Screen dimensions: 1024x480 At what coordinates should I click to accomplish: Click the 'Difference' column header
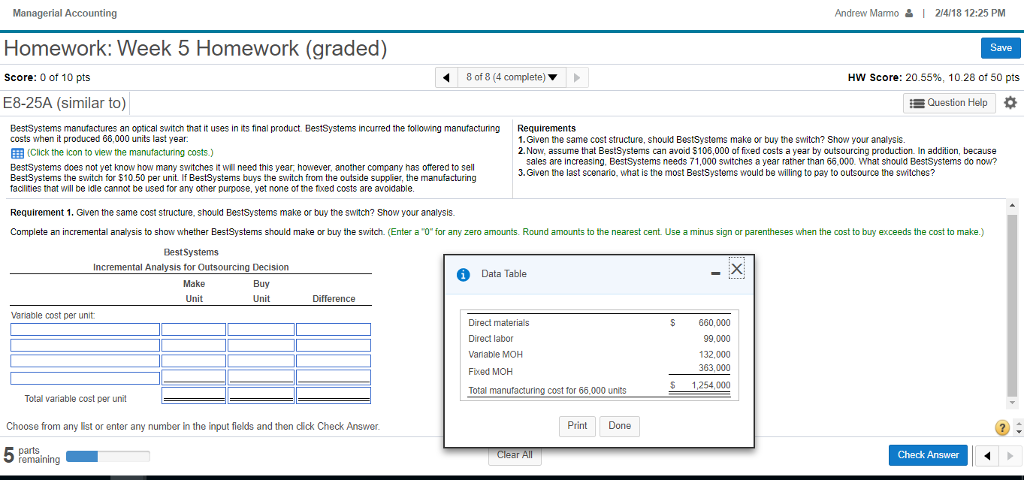click(x=334, y=298)
